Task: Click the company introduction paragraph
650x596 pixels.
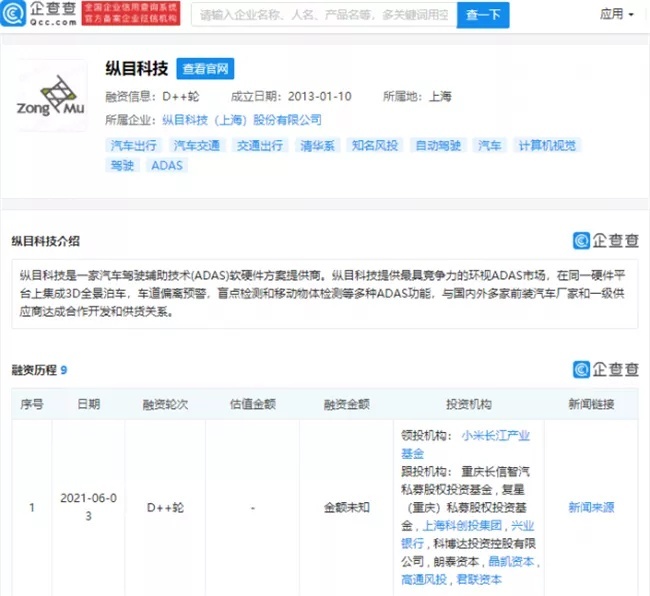Action: point(325,293)
